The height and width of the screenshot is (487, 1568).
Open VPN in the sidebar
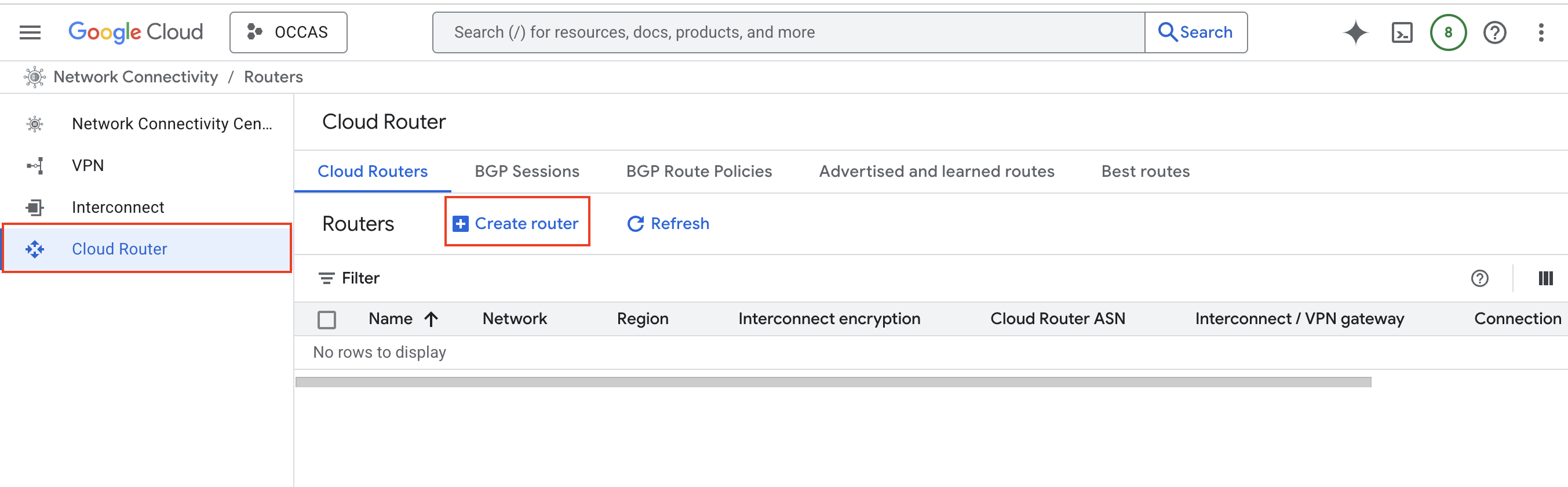147,166
